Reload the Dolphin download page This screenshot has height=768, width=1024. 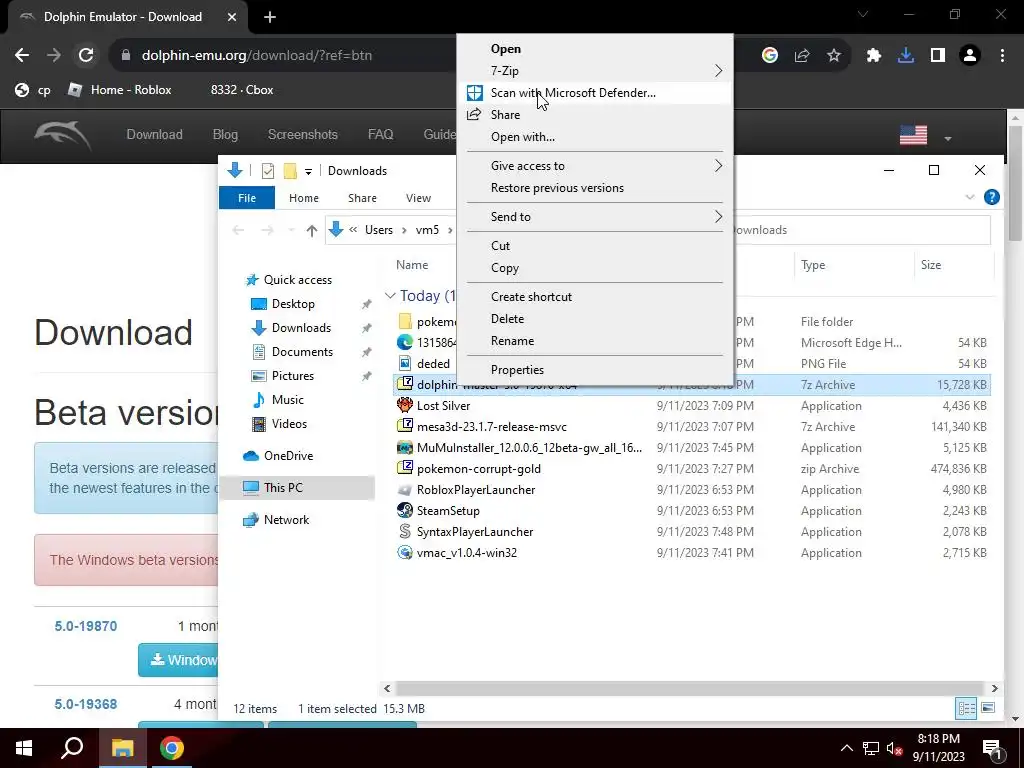(x=86, y=56)
